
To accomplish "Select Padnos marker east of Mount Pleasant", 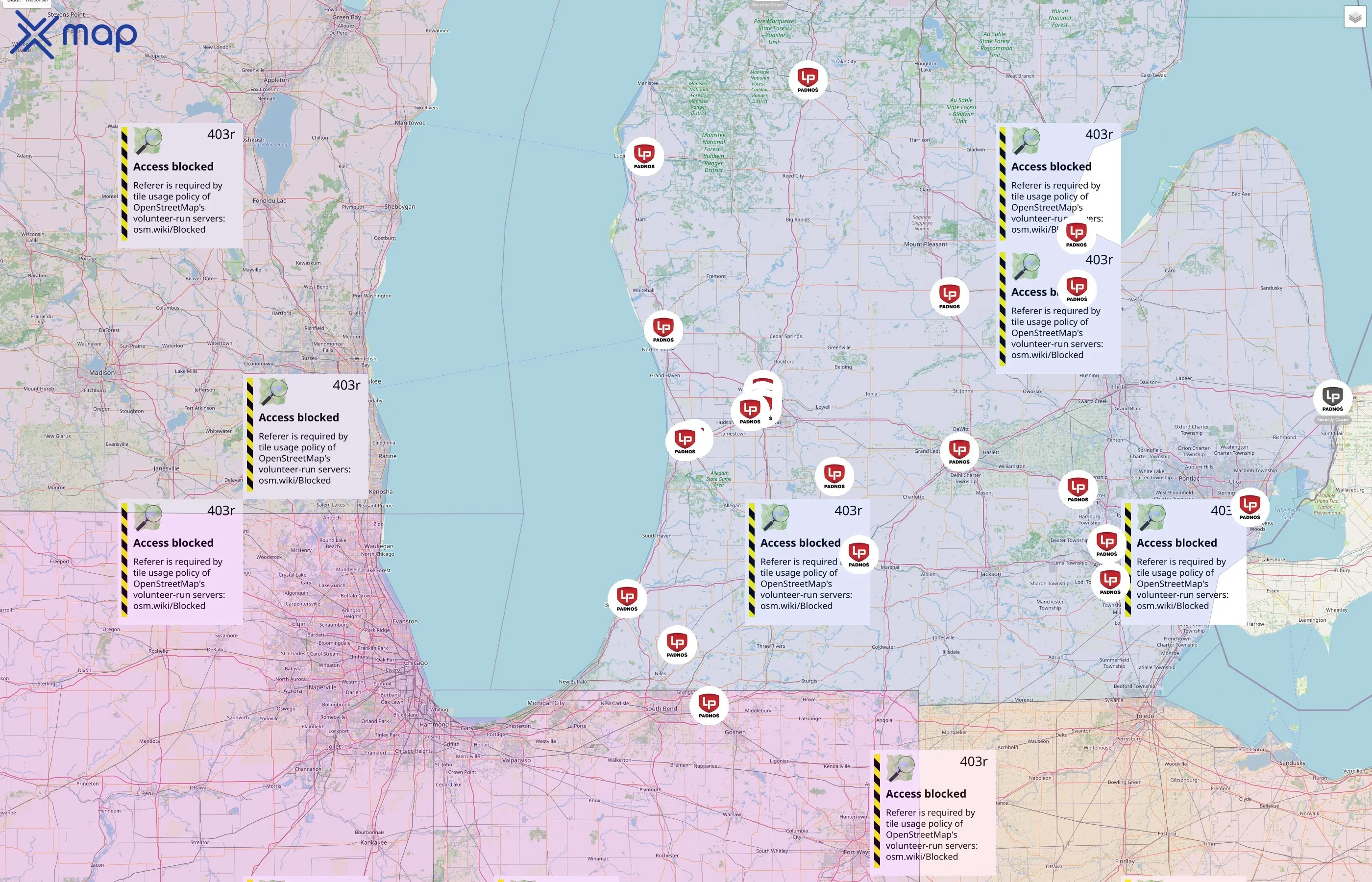I will tap(1077, 235).
